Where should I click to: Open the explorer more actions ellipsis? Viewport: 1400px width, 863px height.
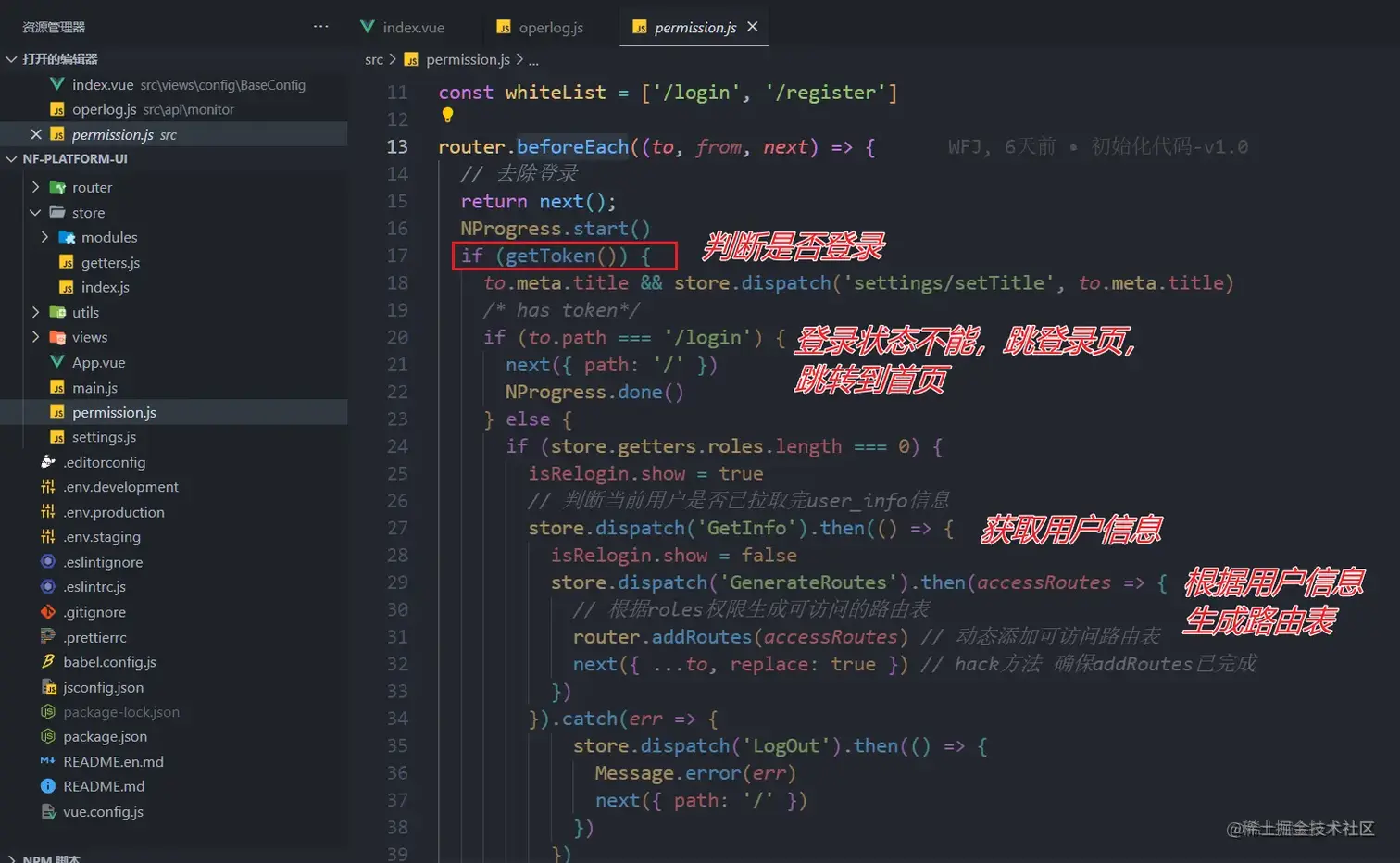[320, 27]
